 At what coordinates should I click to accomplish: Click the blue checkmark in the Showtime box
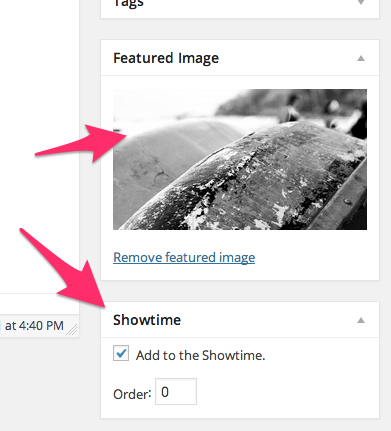pyautogui.click(x=122, y=352)
